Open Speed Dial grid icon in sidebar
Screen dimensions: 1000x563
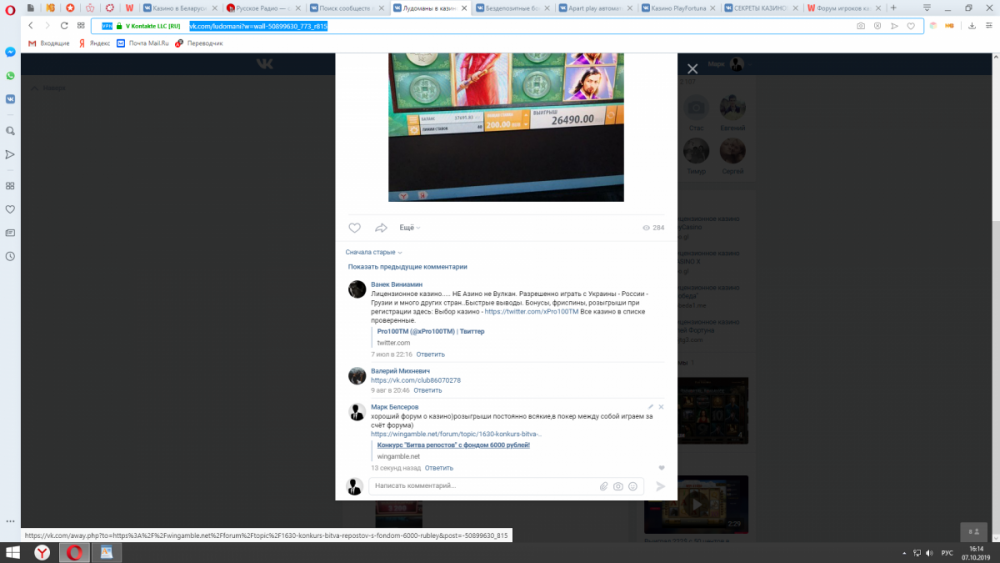coord(10,186)
